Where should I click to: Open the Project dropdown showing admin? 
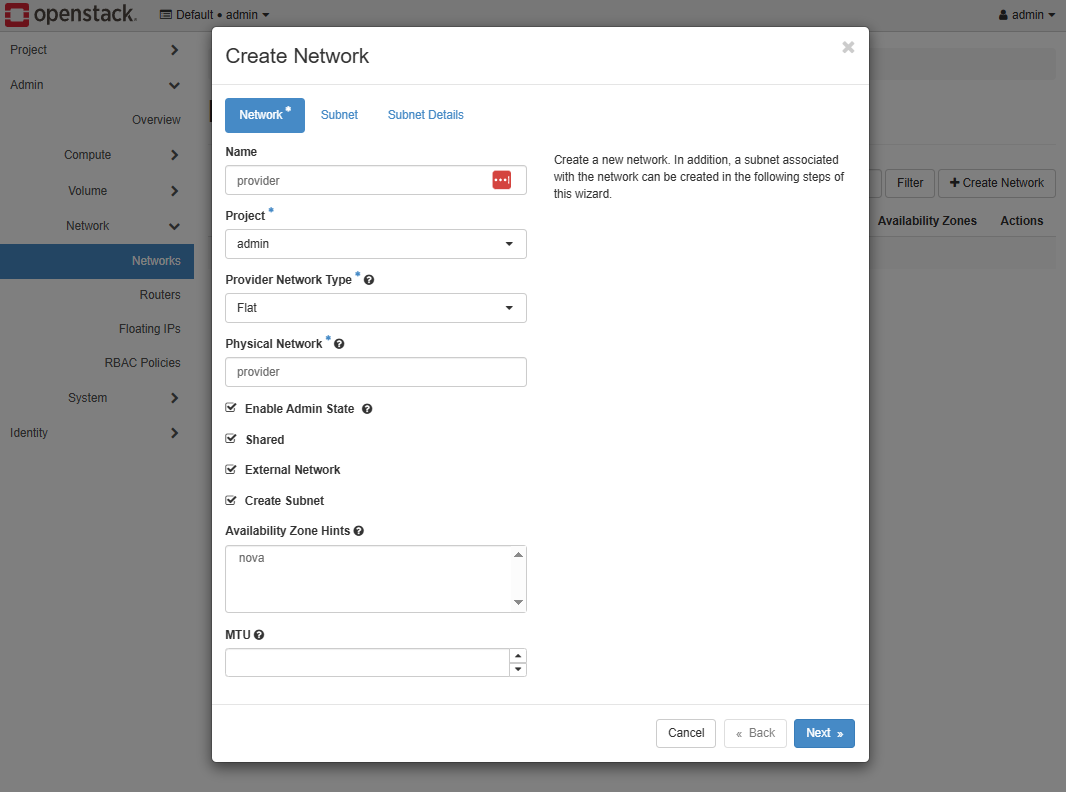tap(375, 244)
